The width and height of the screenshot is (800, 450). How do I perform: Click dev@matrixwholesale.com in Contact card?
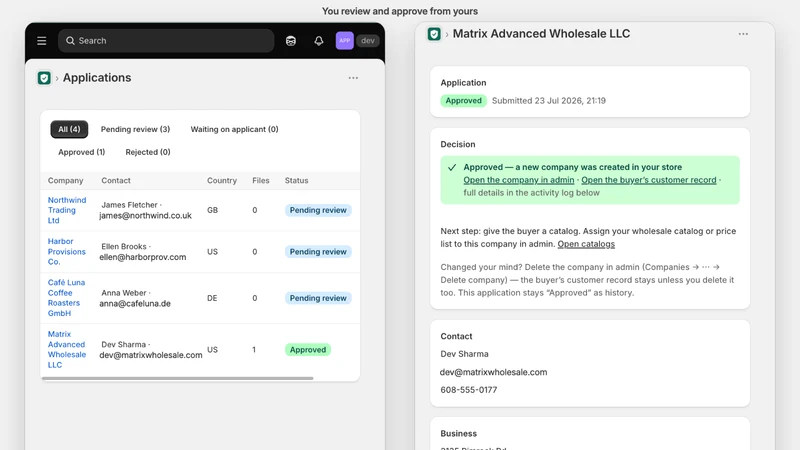(493, 372)
